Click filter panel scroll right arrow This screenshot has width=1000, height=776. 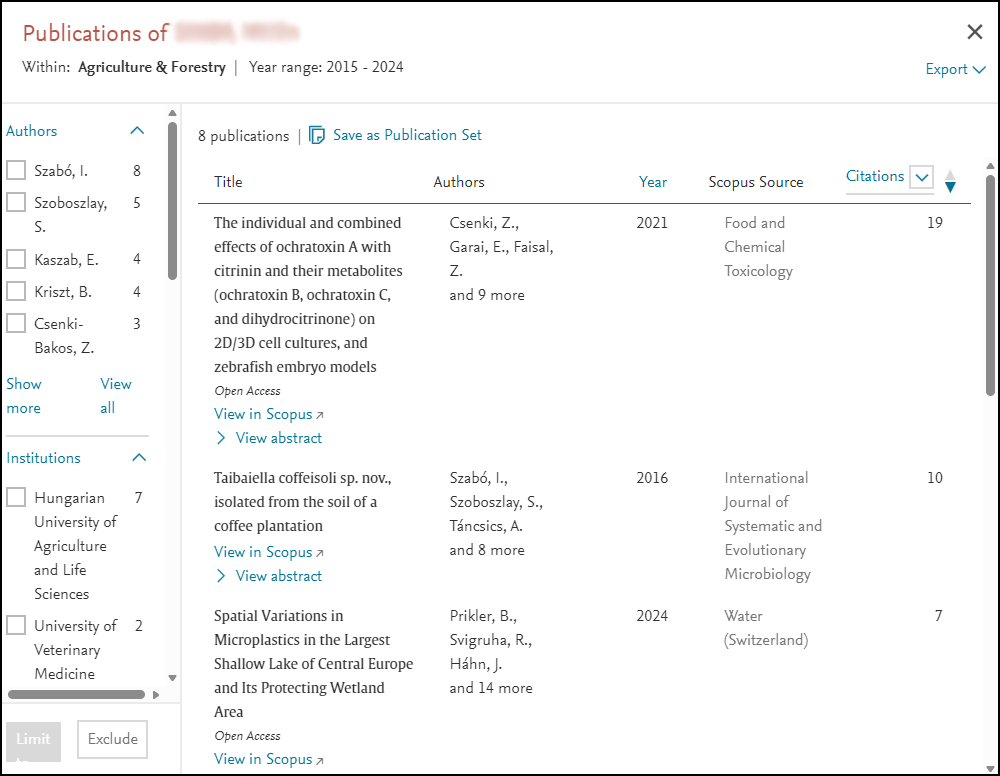pyautogui.click(x=156, y=695)
